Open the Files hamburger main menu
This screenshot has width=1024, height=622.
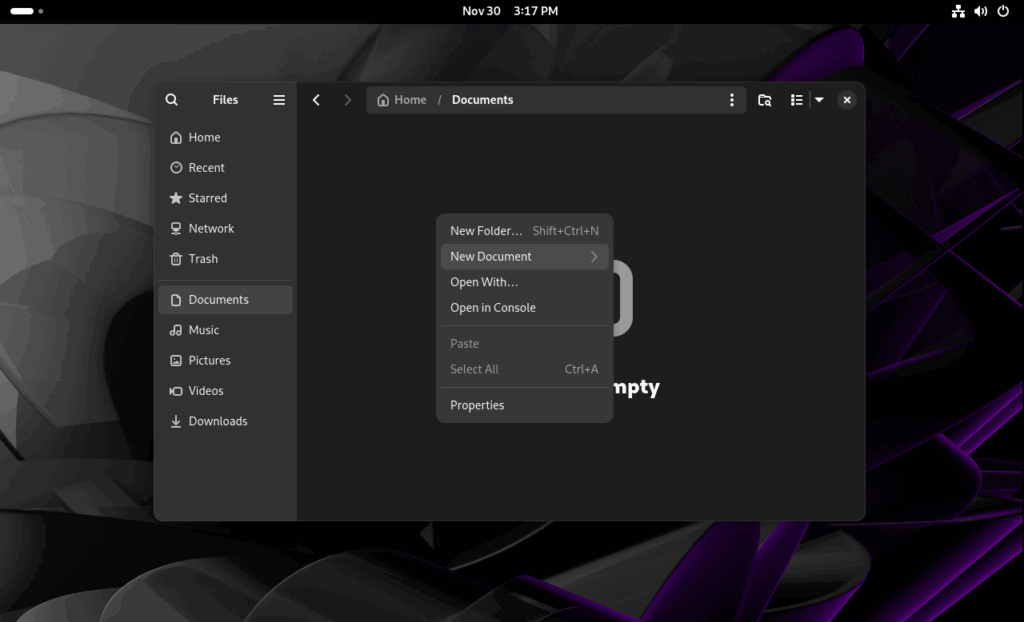279,99
